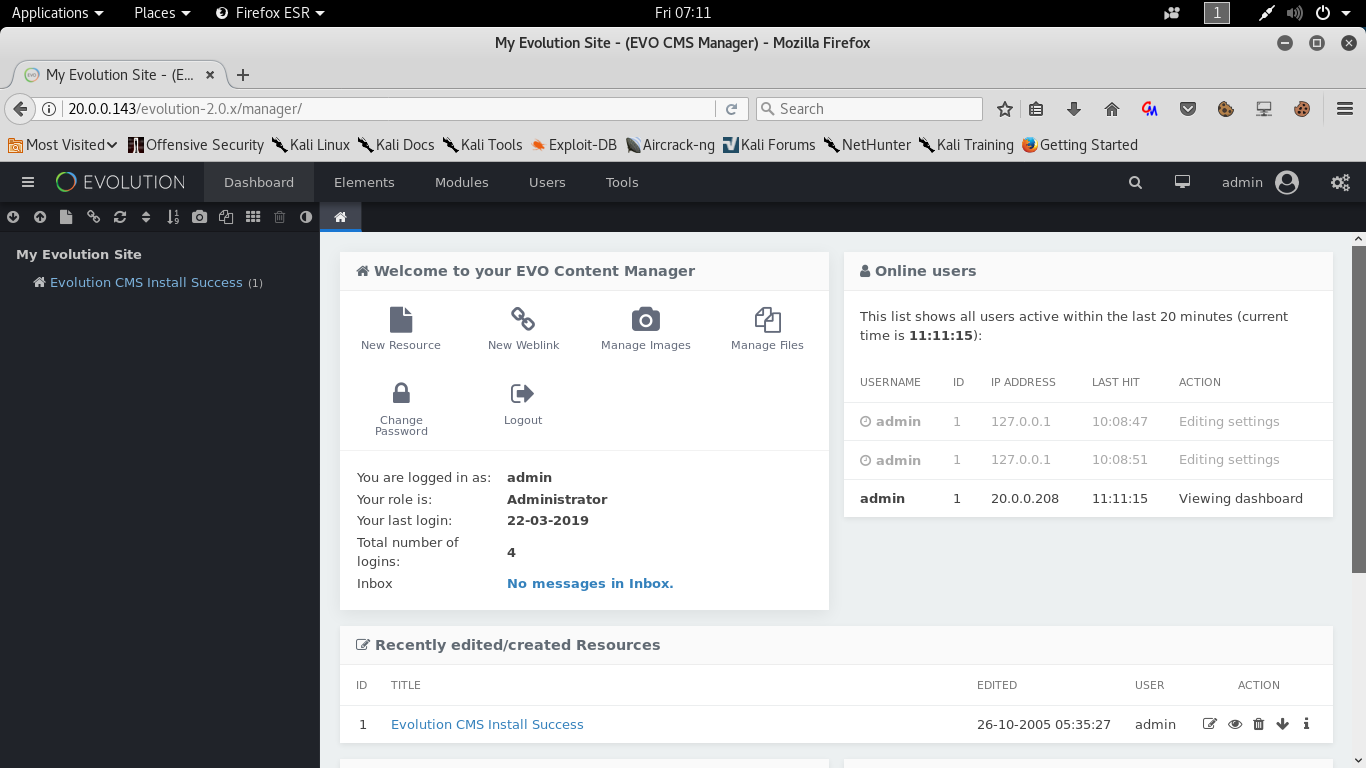The height and width of the screenshot is (768, 1366).
Task: Refresh the resource tree
Action: (120, 217)
